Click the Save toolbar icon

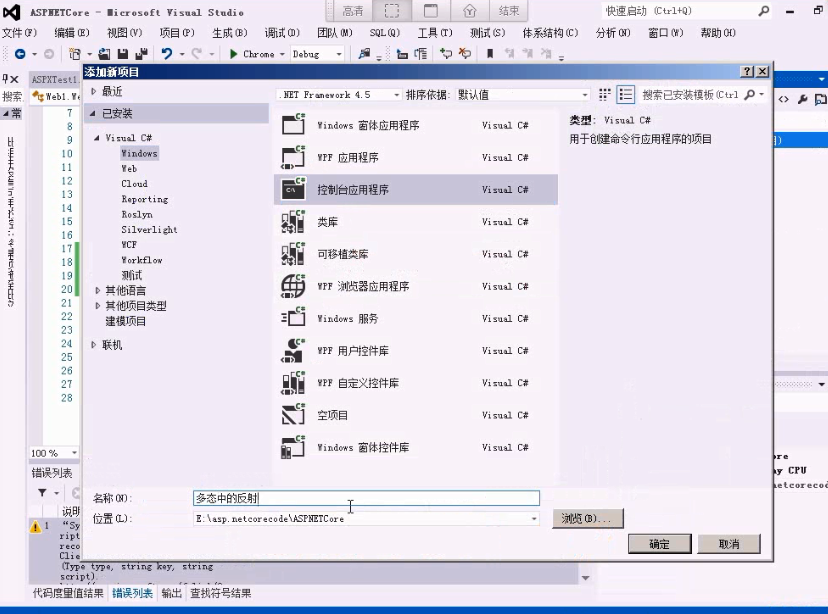pos(123,54)
